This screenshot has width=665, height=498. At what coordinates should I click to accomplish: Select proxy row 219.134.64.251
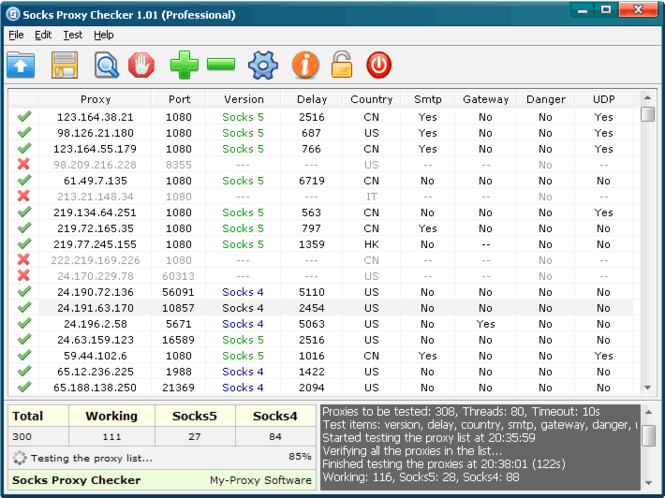click(x=321, y=212)
